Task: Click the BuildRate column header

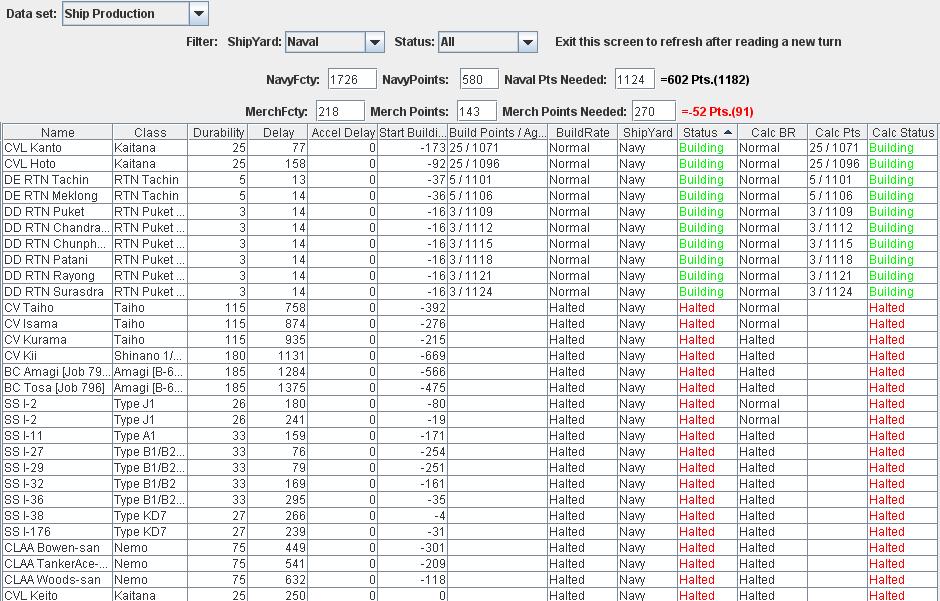Action: coord(583,132)
